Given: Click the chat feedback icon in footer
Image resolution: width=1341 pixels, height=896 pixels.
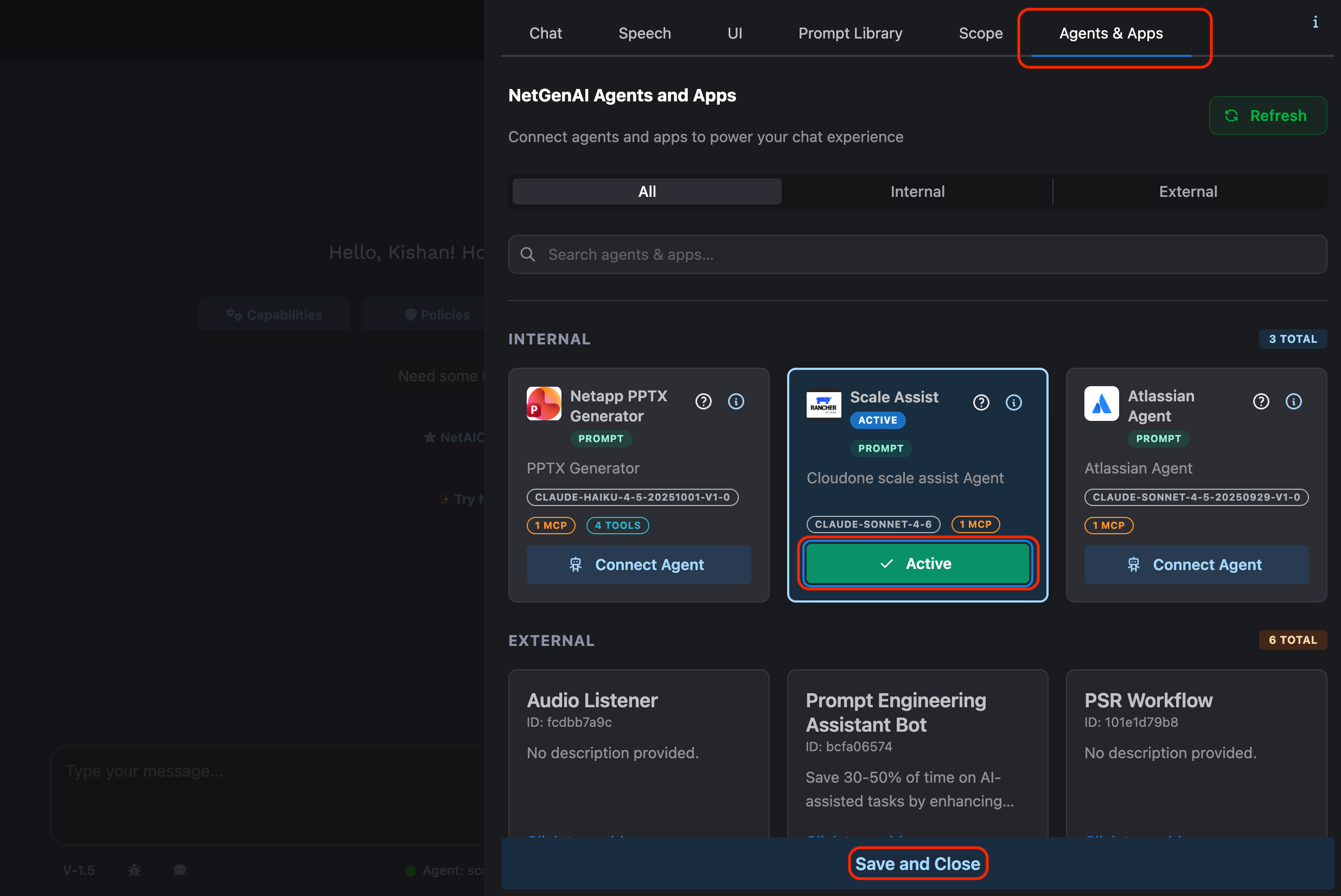Looking at the screenshot, I should pyautogui.click(x=180, y=870).
